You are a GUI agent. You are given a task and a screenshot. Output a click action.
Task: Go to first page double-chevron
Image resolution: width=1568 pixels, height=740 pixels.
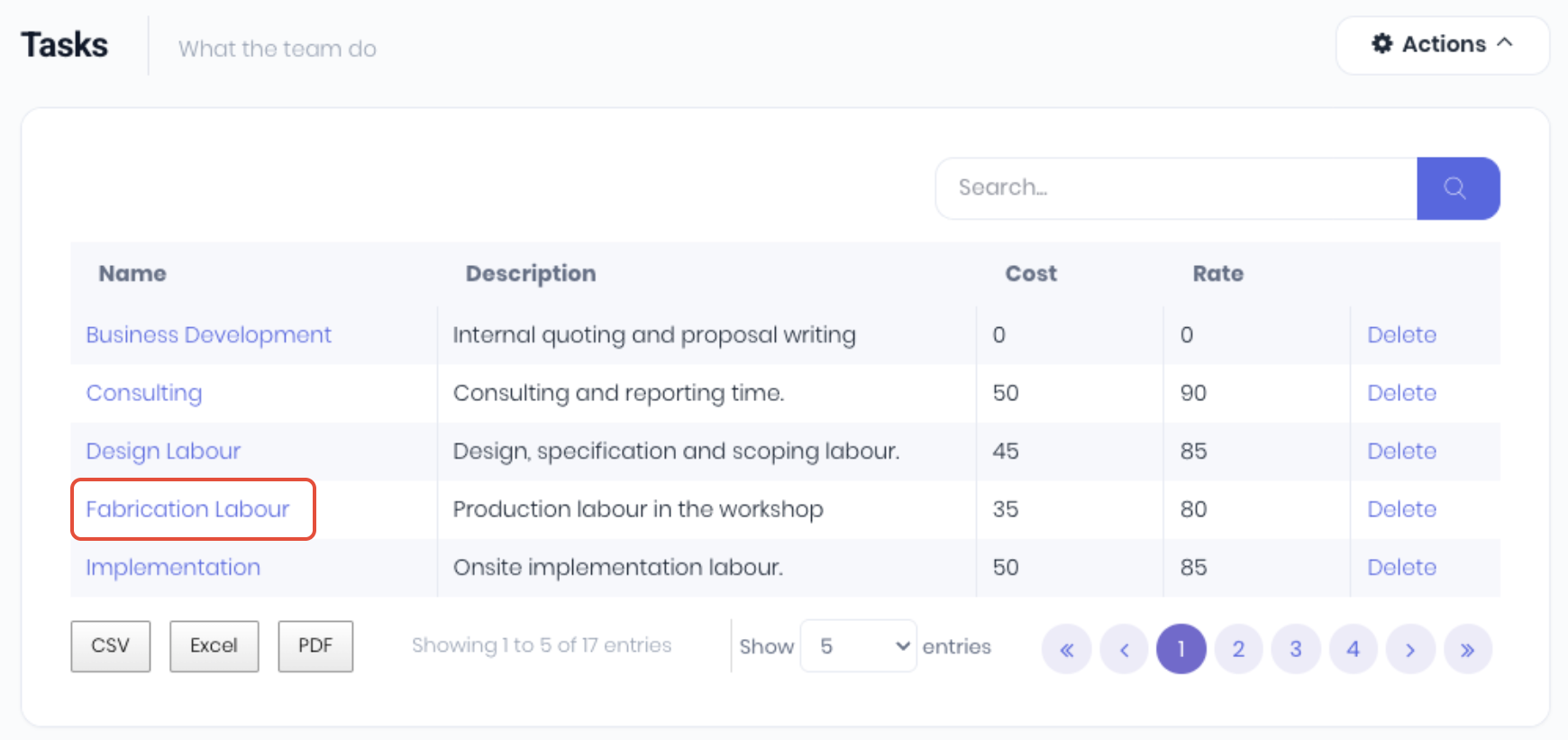point(1066,649)
